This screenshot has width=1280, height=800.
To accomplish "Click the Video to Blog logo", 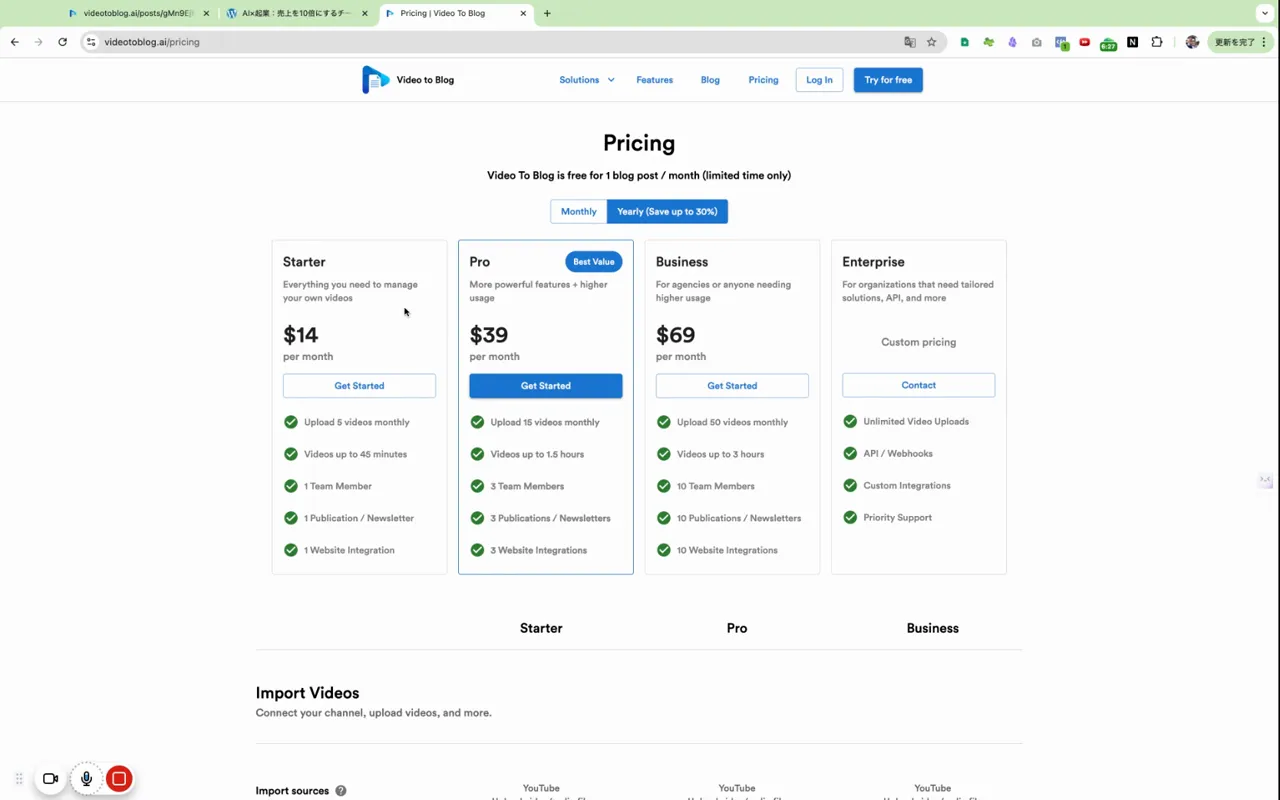I will (x=408, y=80).
